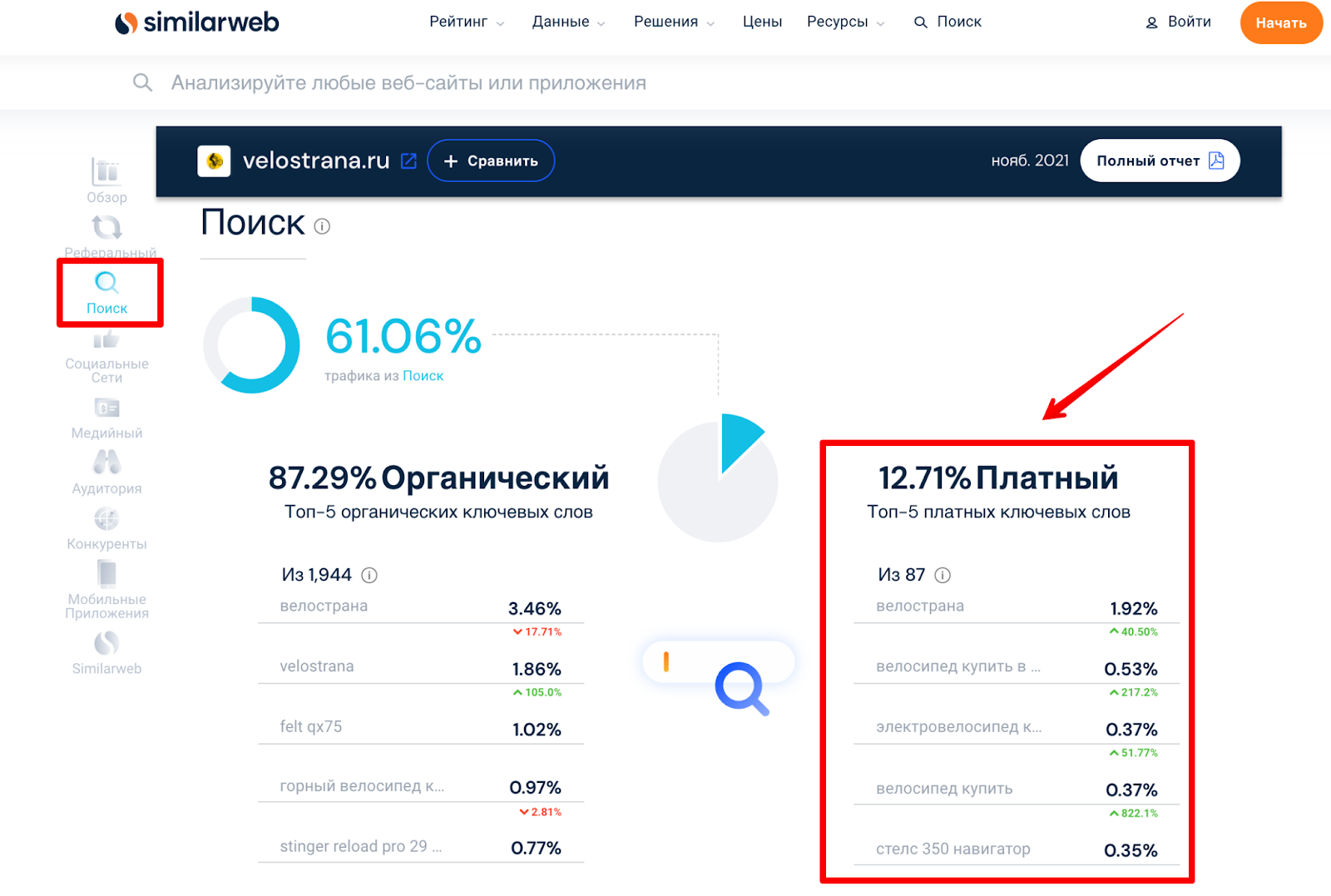Viewport: 1331px width, 896px height.
Task: Click the Сравнить button
Action: point(491,161)
